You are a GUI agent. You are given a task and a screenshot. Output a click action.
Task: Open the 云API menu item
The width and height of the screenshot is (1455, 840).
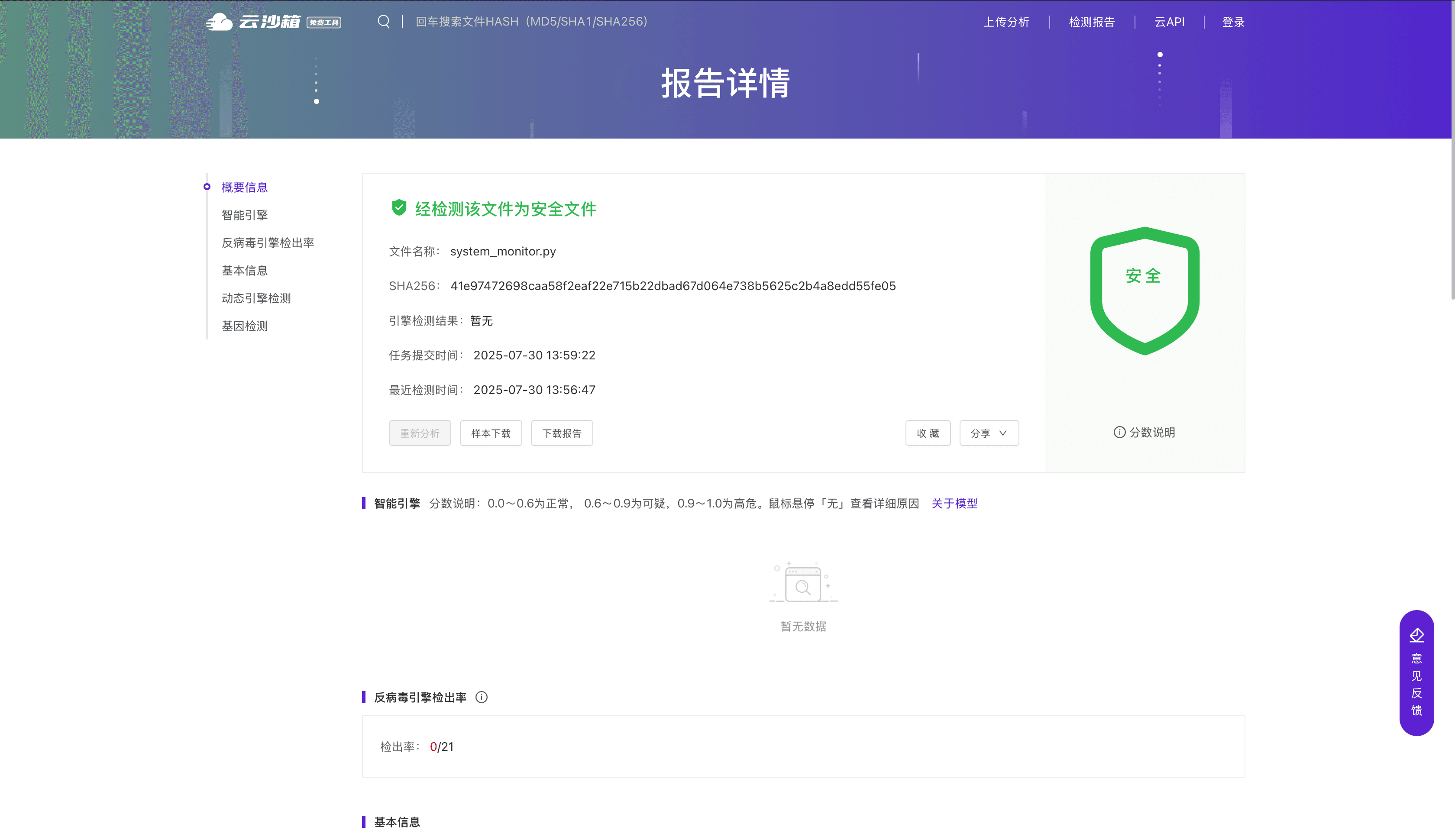click(x=1170, y=22)
